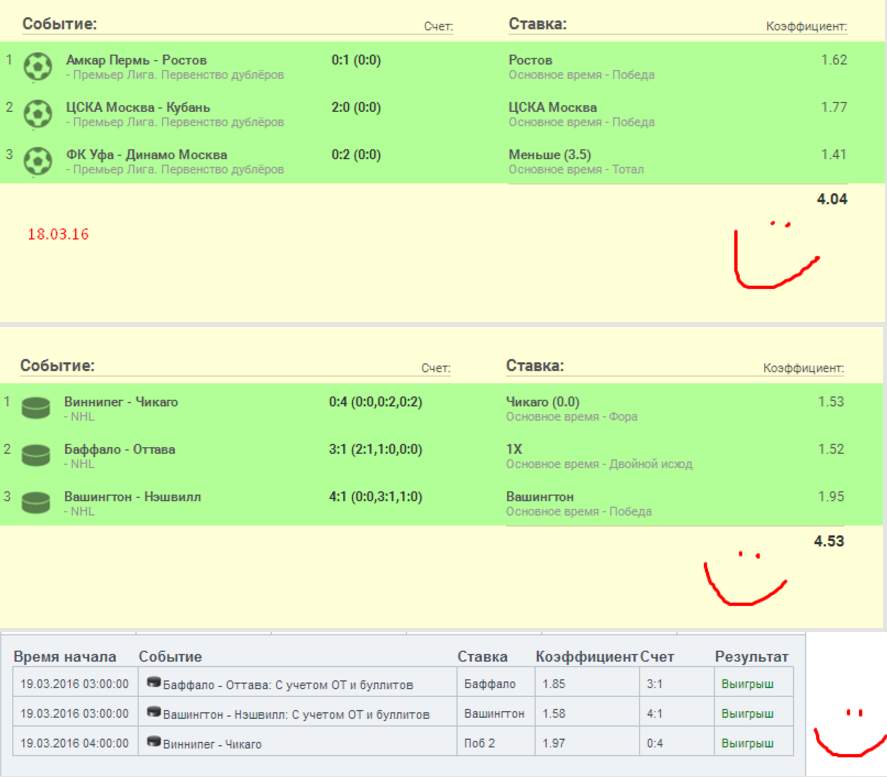
Task: Click the large puck icon beside Баффало - Оттава NHL
Action: click(x=36, y=455)
